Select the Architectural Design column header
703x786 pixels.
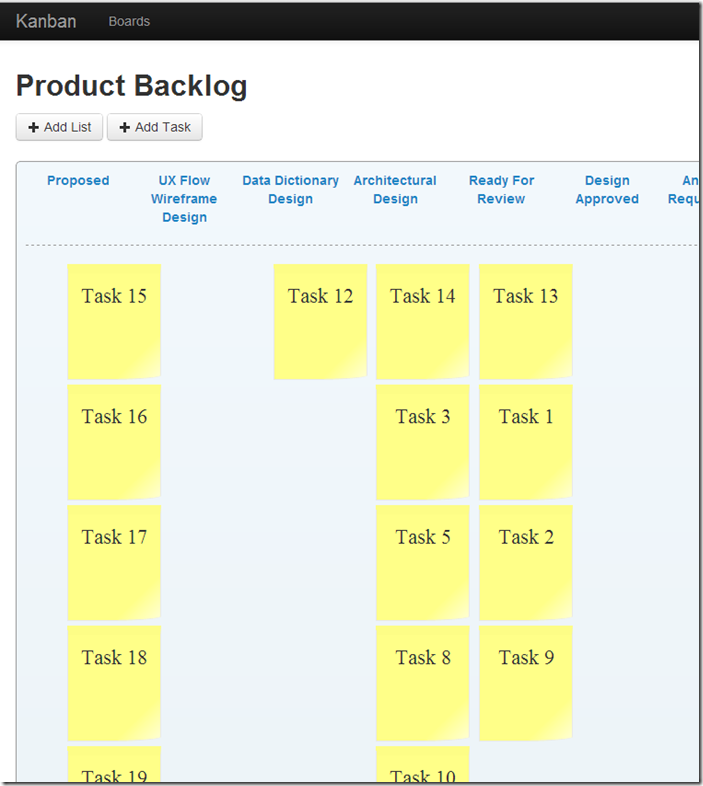pos(395,189)
